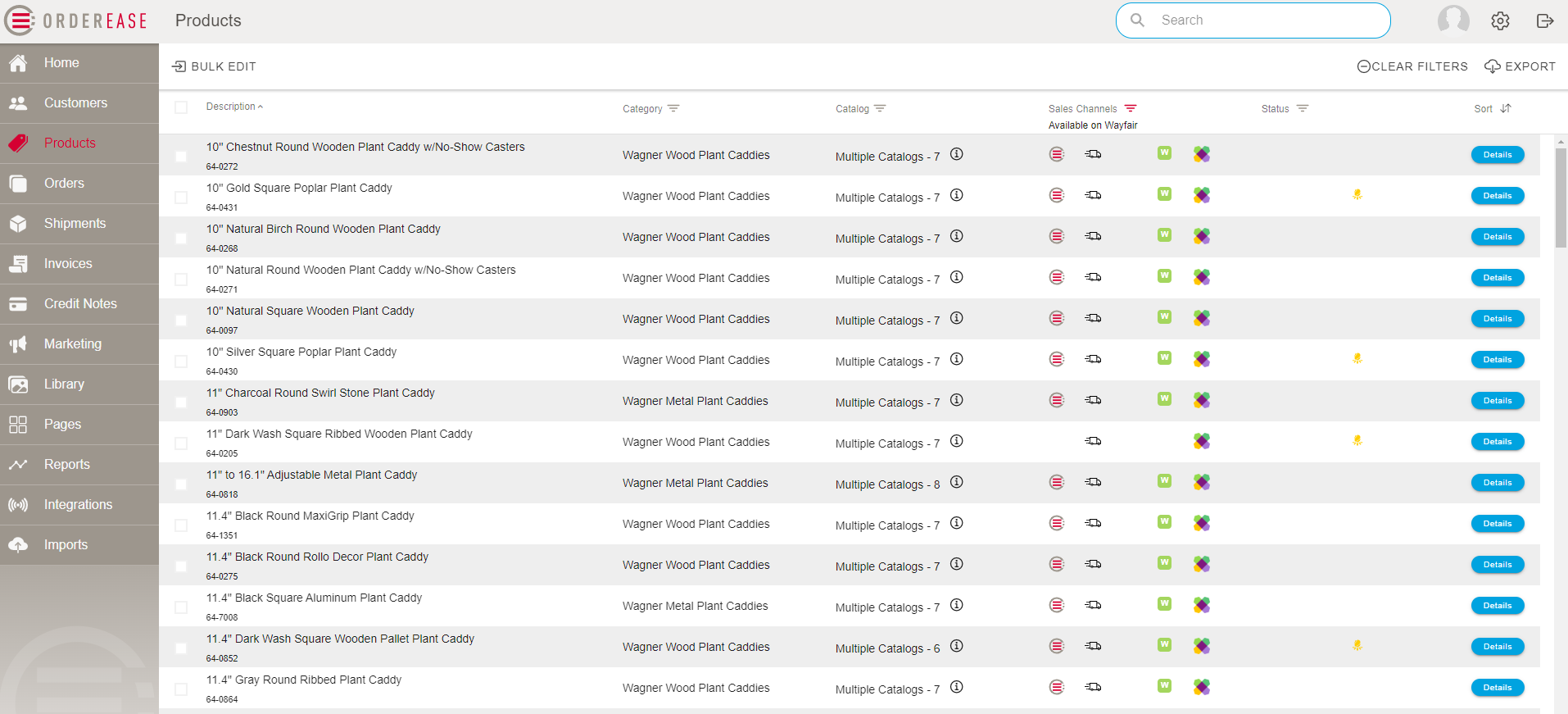
Task: Click OrderEase channel icon for 11.4" Gray Round Ribbed Plant Caddy
Action: (1057, 687)
